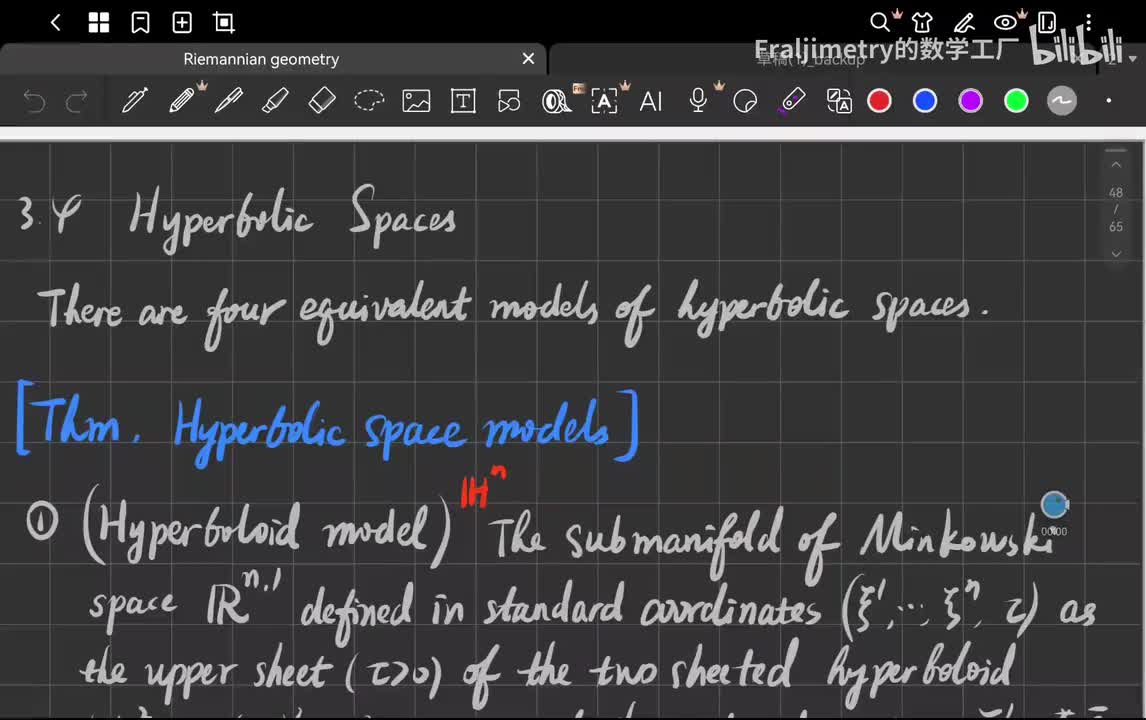This screenshot has height=720, width=1146.
Task: Undo the last stroke
Action: (34, 101)
